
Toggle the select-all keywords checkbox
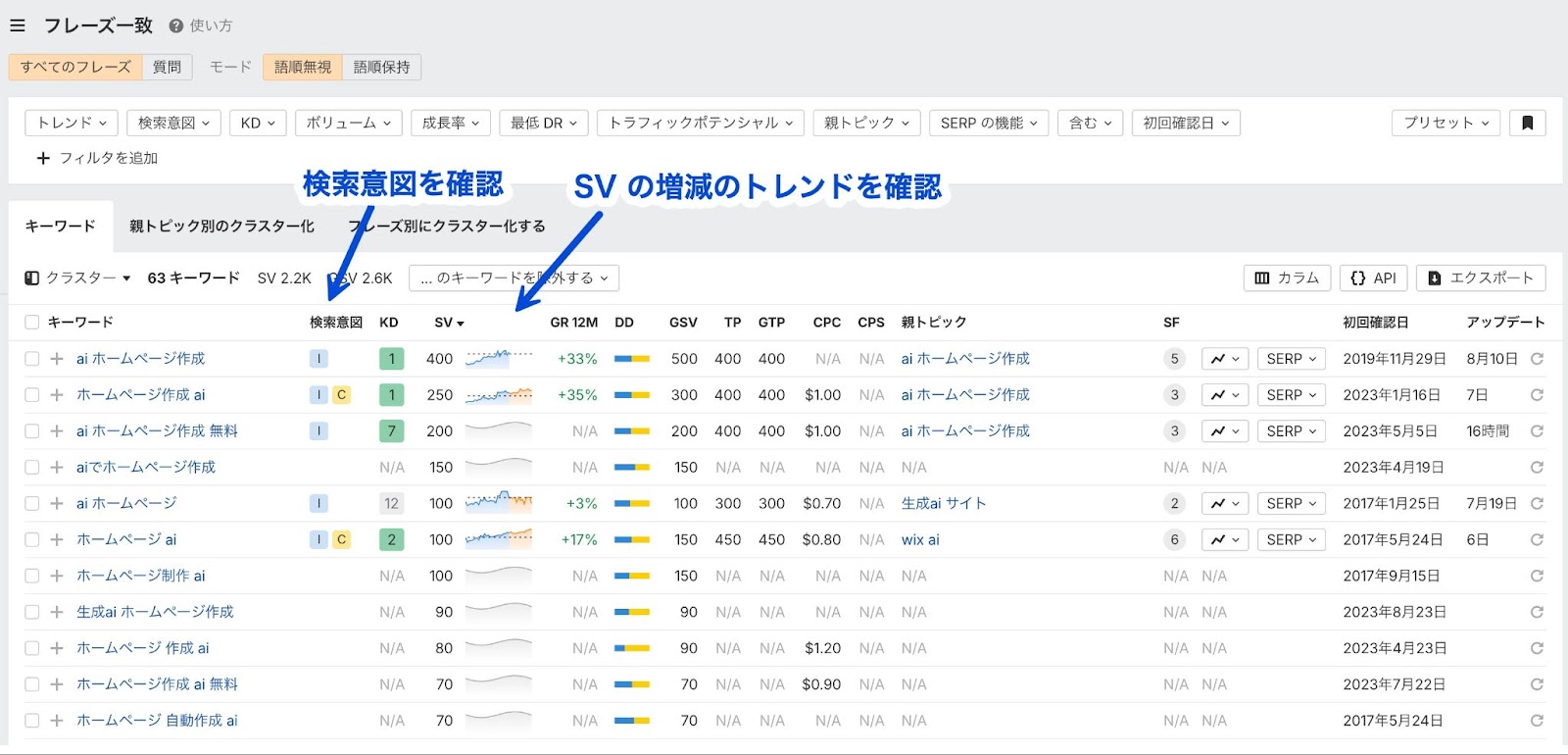[x=31, y=323]
